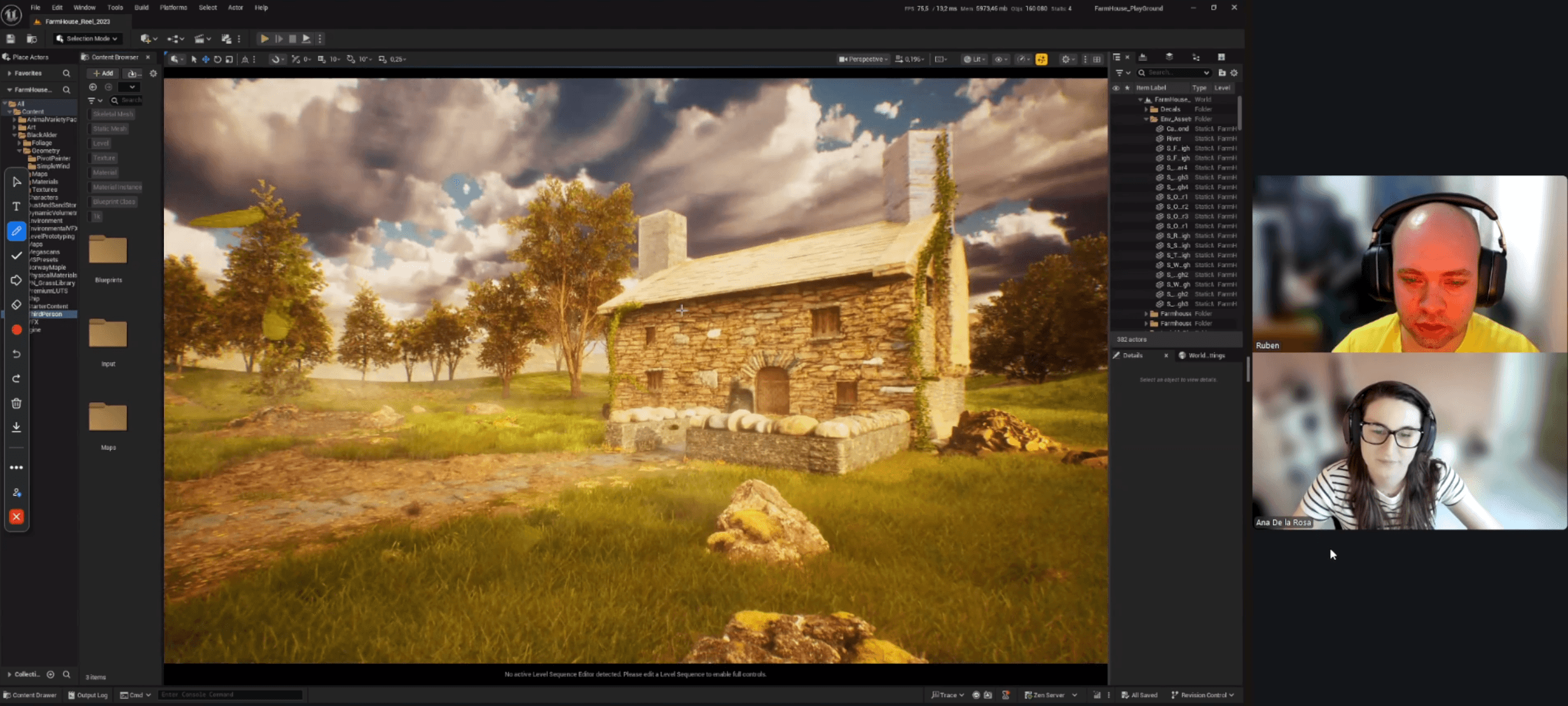Select the translate (move) gizmo tool
1568x706 pixels.
[x=205, y=59]
